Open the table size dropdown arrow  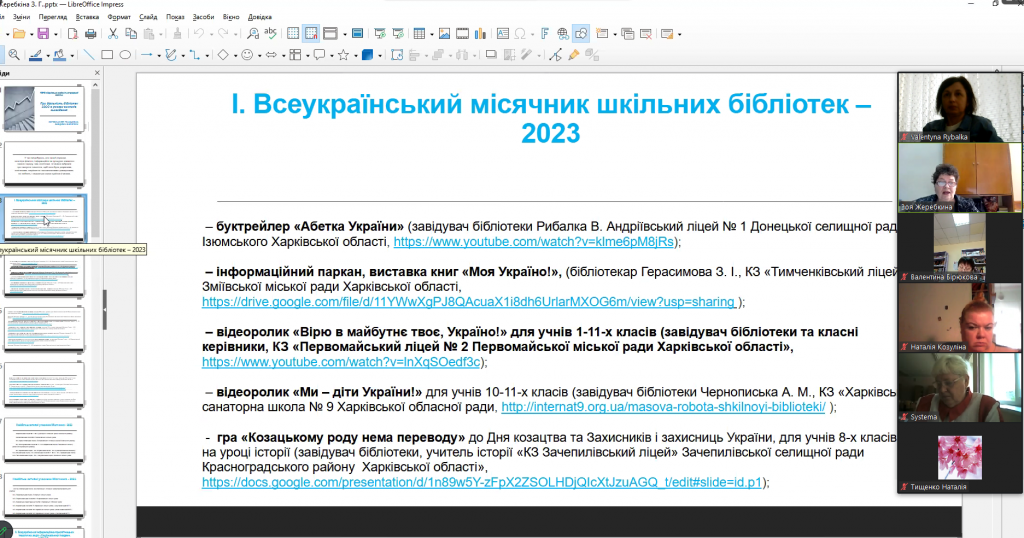point(432,35)
